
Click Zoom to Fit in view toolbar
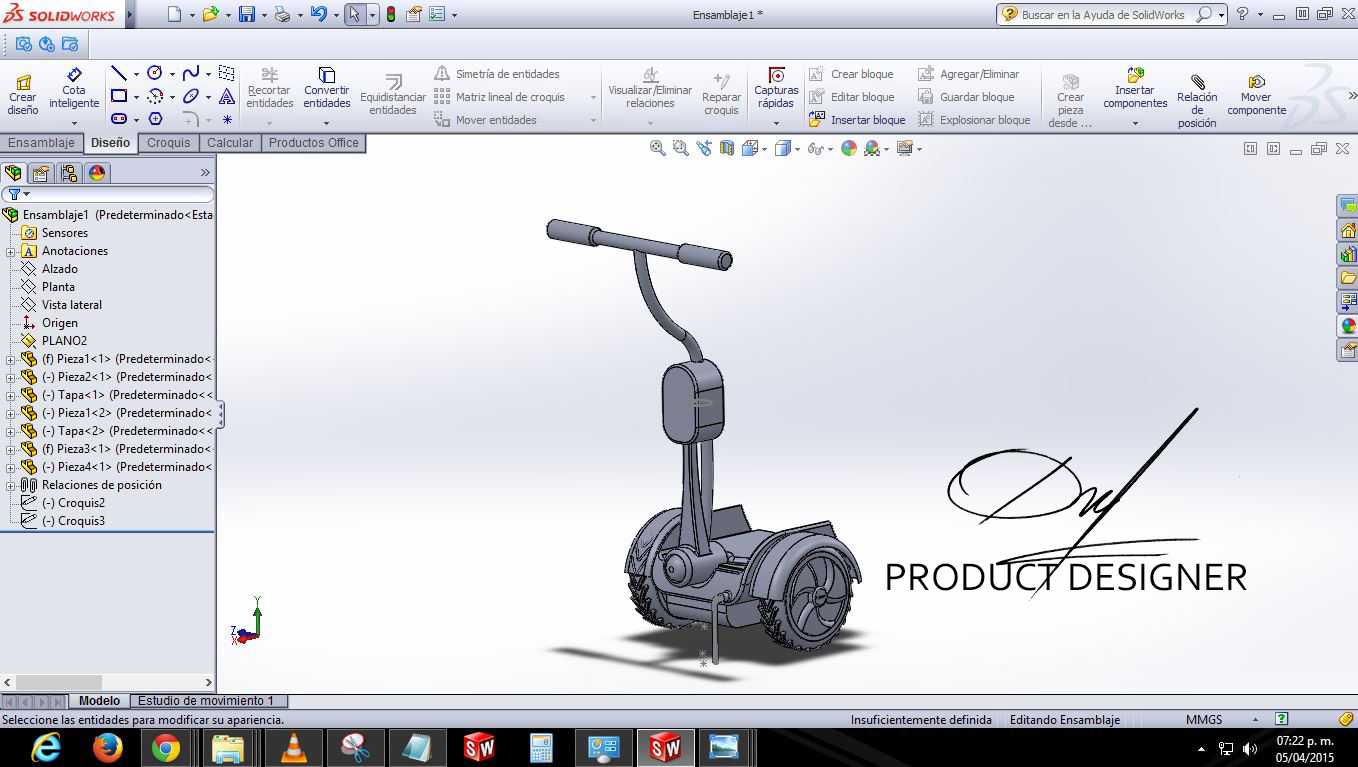pos(657,148)
